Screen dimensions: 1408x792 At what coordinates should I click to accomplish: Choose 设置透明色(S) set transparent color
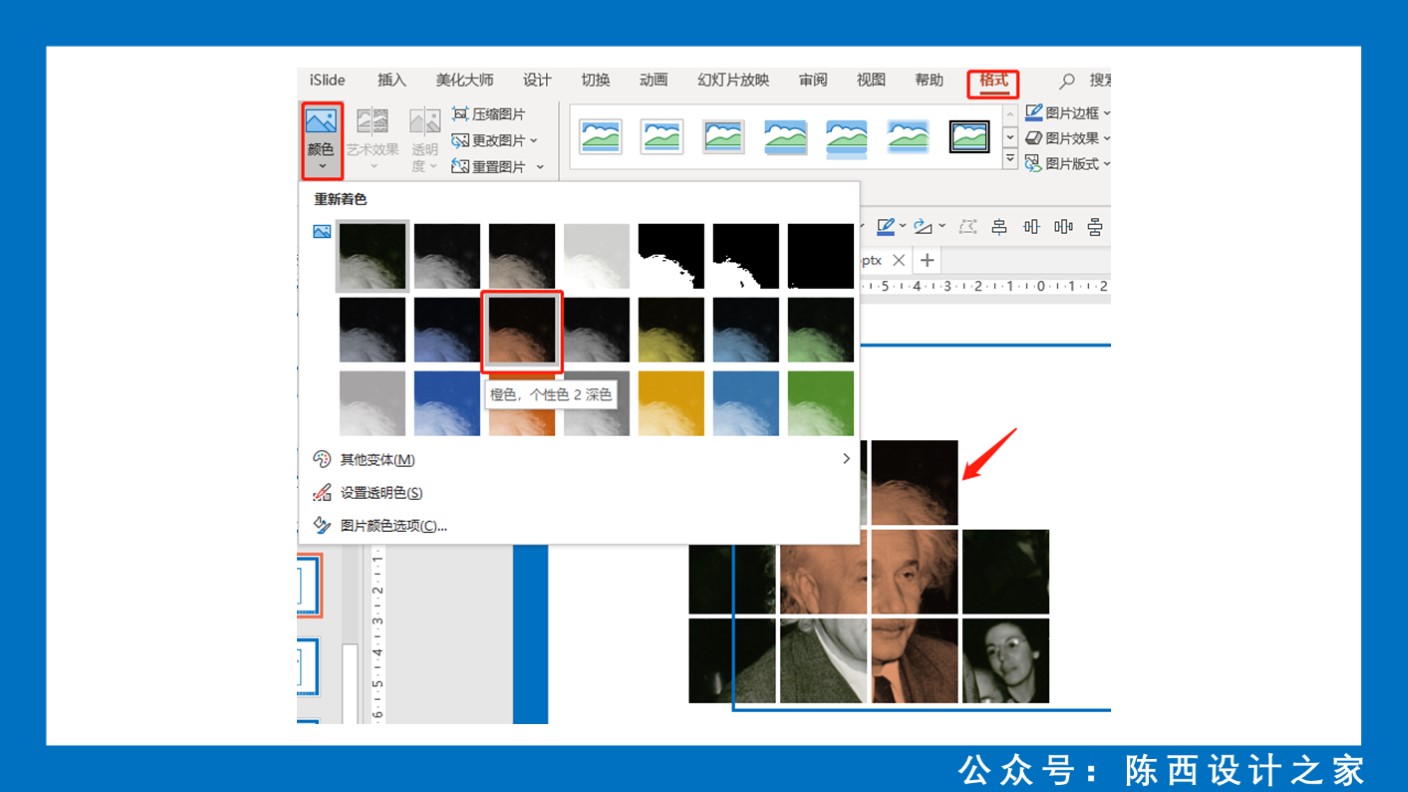[x=381, y=493]
